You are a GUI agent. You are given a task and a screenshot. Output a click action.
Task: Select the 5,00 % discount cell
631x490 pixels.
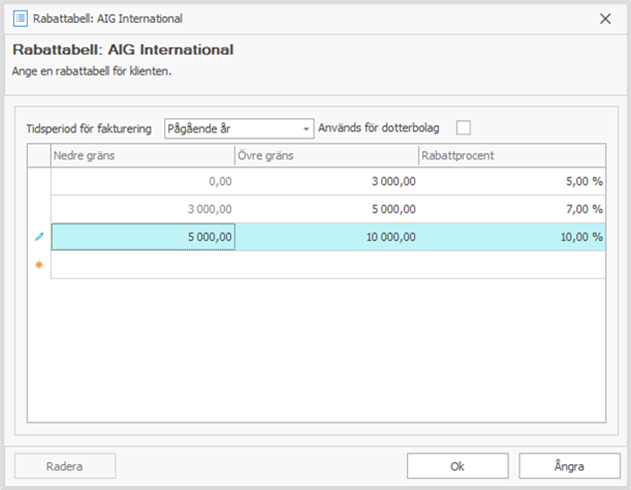click(512, 181)
